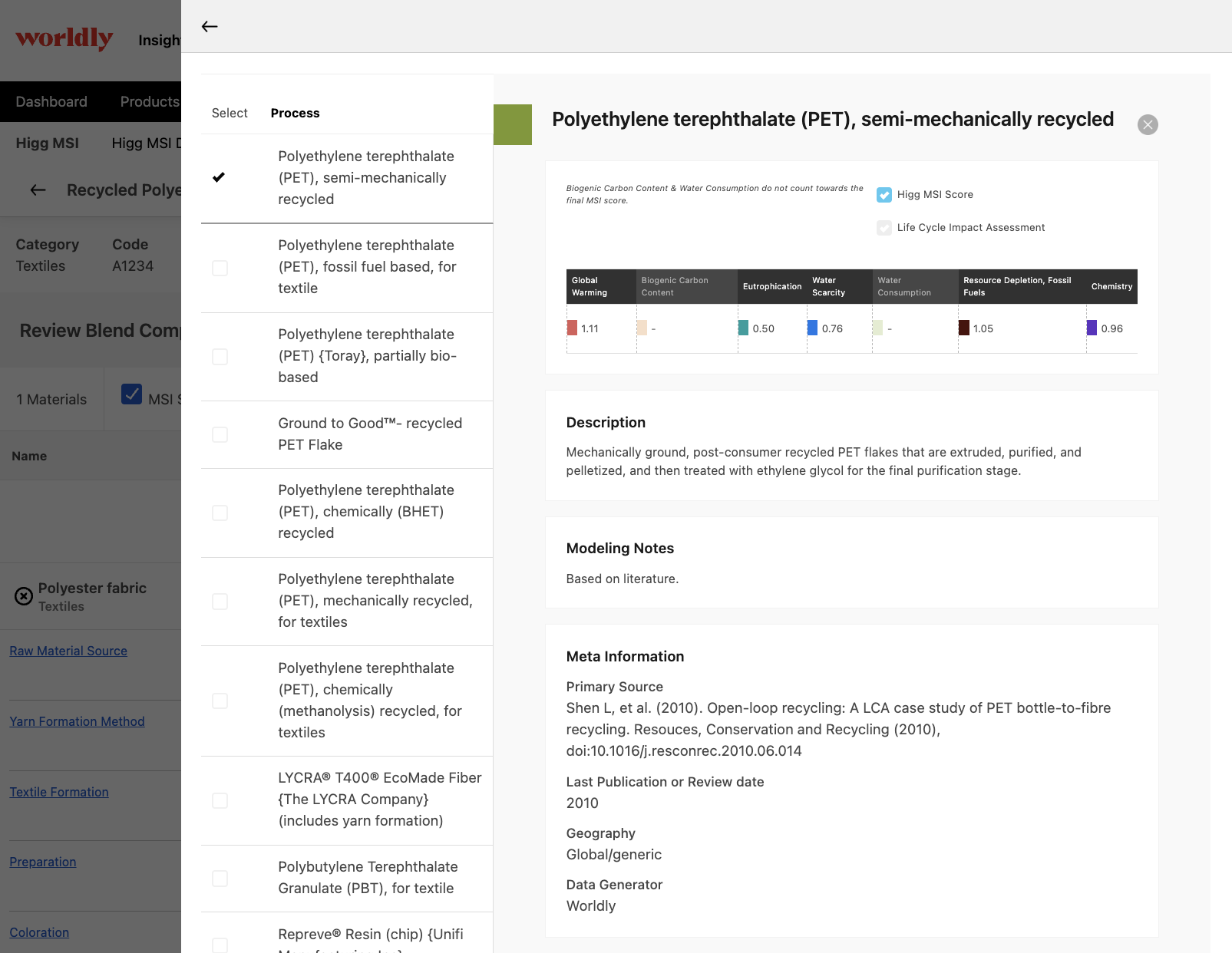The width and height of the screenshot is (1232, 953).
Task: Select Ground to Good recycled PET Flake name
Action: click(x=370, y=434)
